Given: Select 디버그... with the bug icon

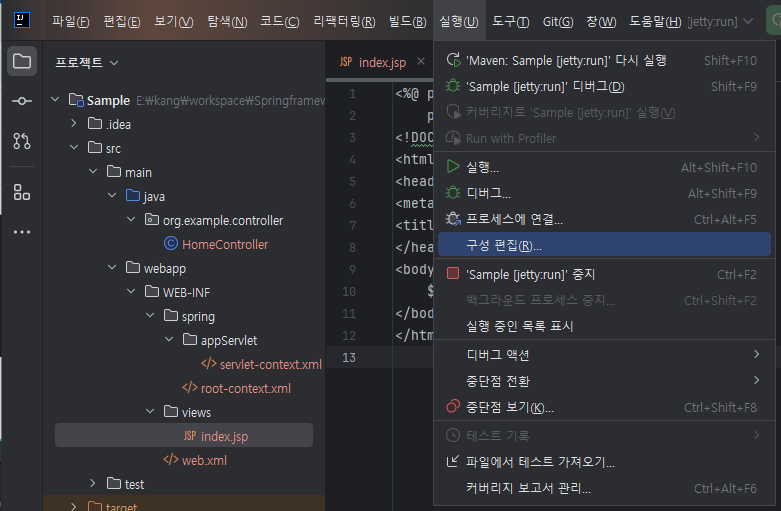Looking at the screenshot, I should tap(604, 193).
